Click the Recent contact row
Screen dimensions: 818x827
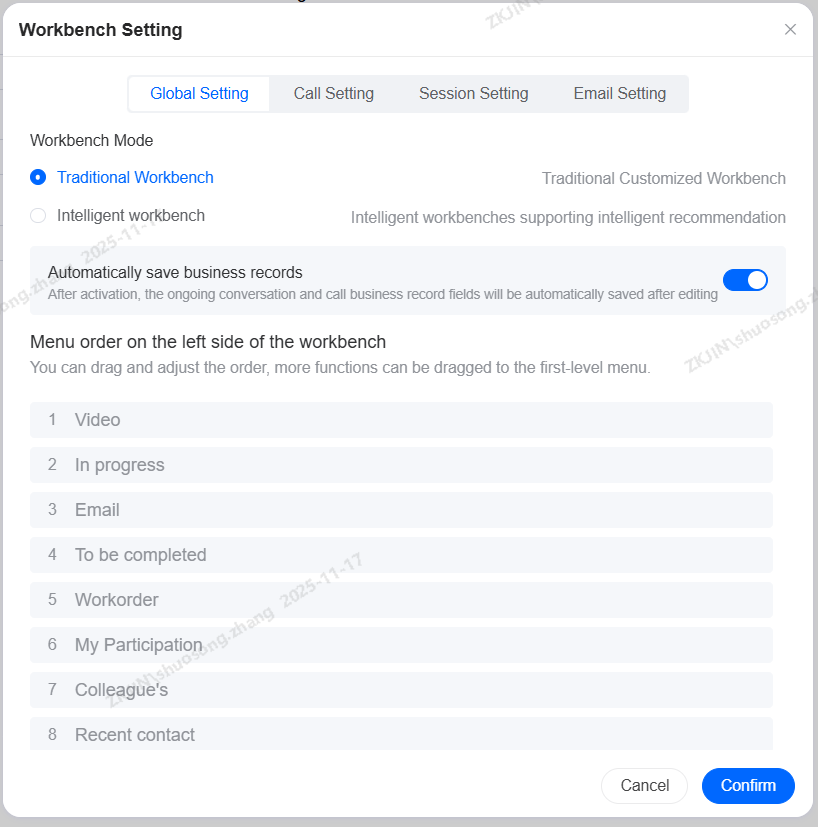[x=401, y=734]
